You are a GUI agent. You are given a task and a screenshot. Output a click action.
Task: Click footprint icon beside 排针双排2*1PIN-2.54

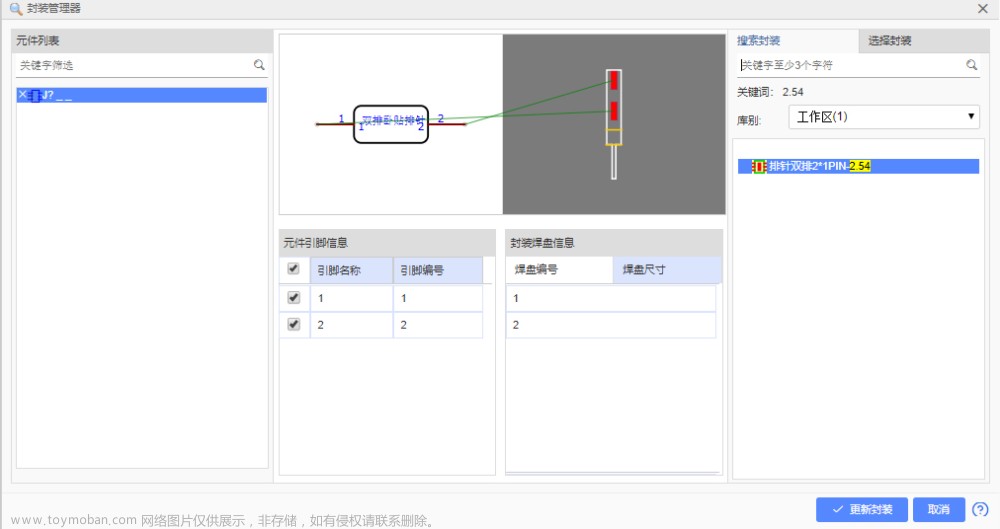[758, 167]
